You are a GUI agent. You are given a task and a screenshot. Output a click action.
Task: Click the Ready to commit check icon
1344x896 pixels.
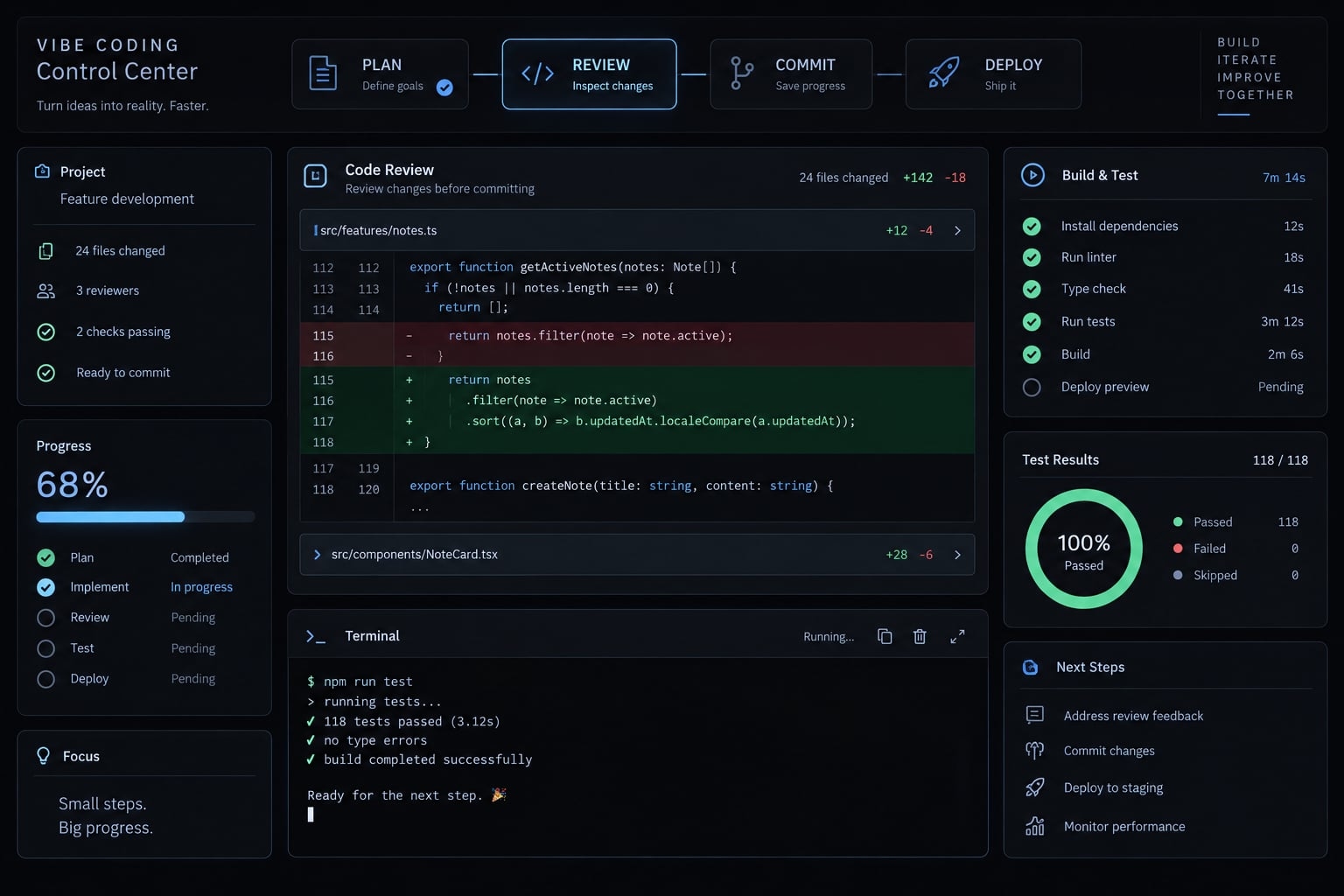(x=46, y=373)
